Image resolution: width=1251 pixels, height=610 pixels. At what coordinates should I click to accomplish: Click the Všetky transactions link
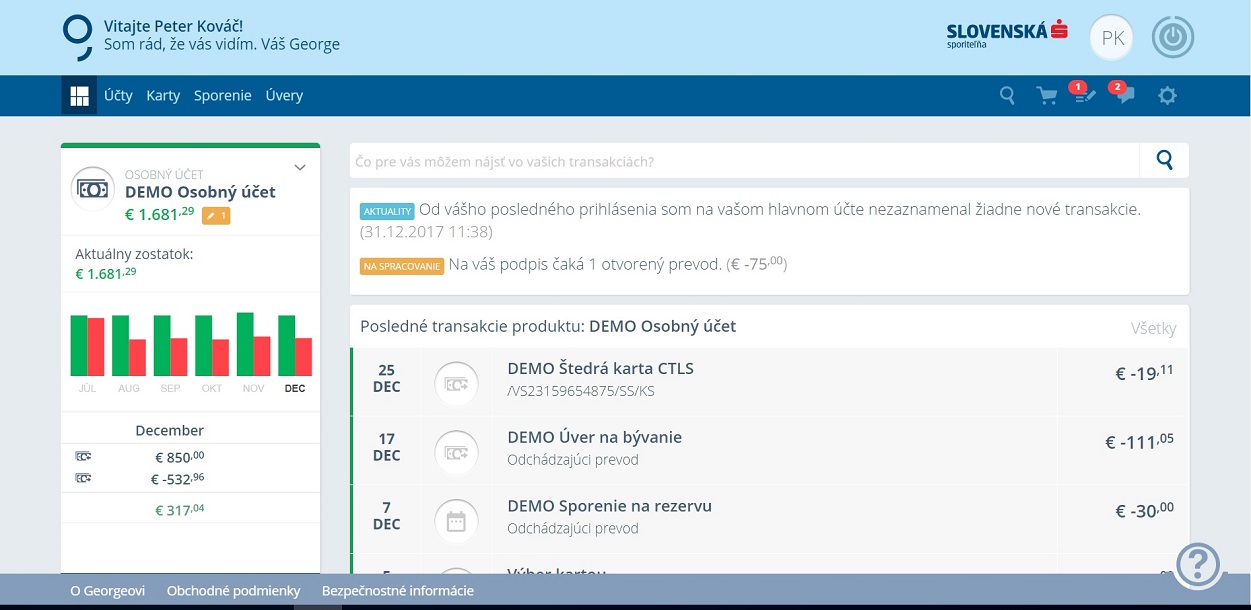pyautogui.click(x=1153, y=328)
